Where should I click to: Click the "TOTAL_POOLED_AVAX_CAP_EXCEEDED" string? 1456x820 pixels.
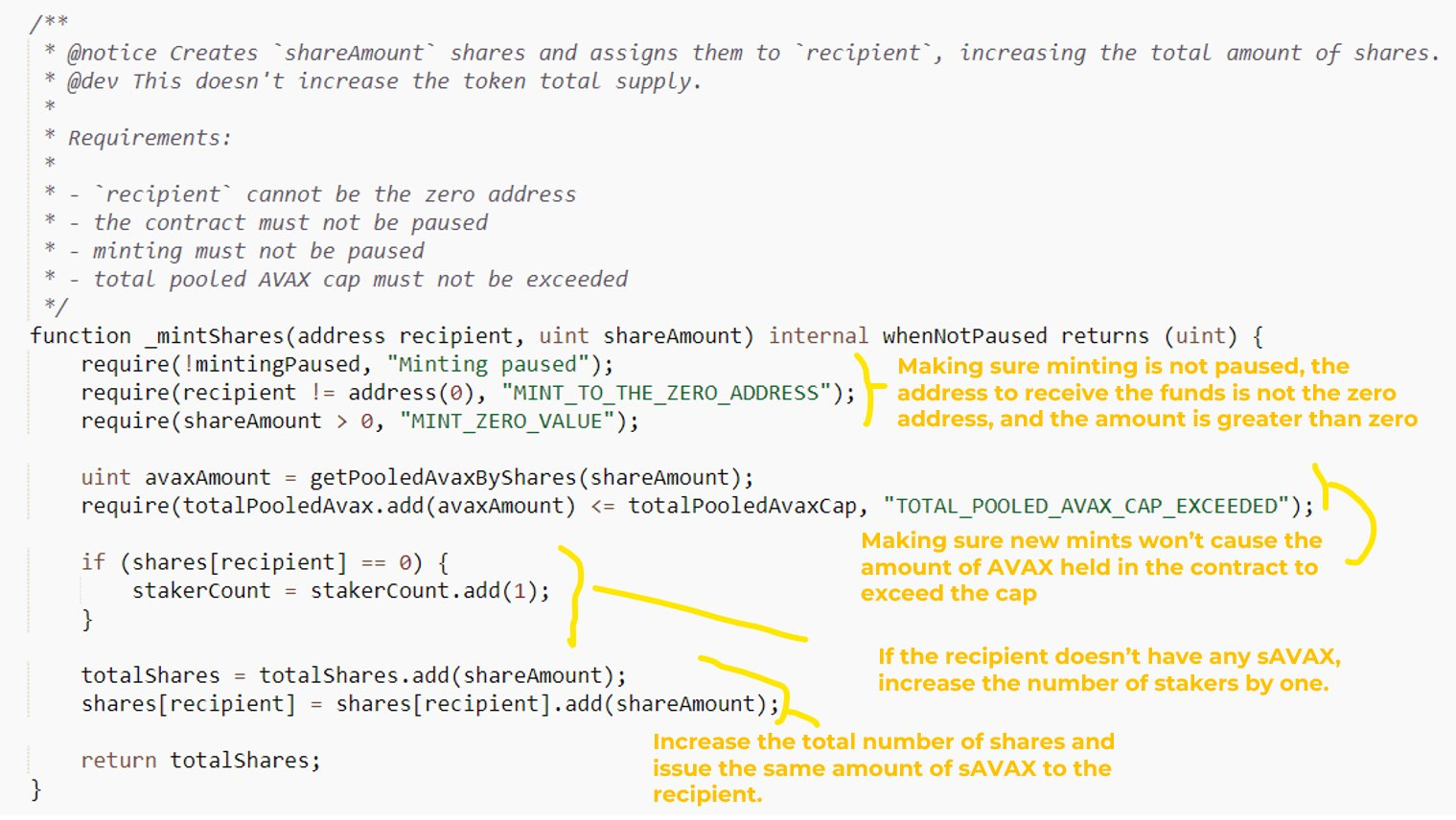[1086, 506]
